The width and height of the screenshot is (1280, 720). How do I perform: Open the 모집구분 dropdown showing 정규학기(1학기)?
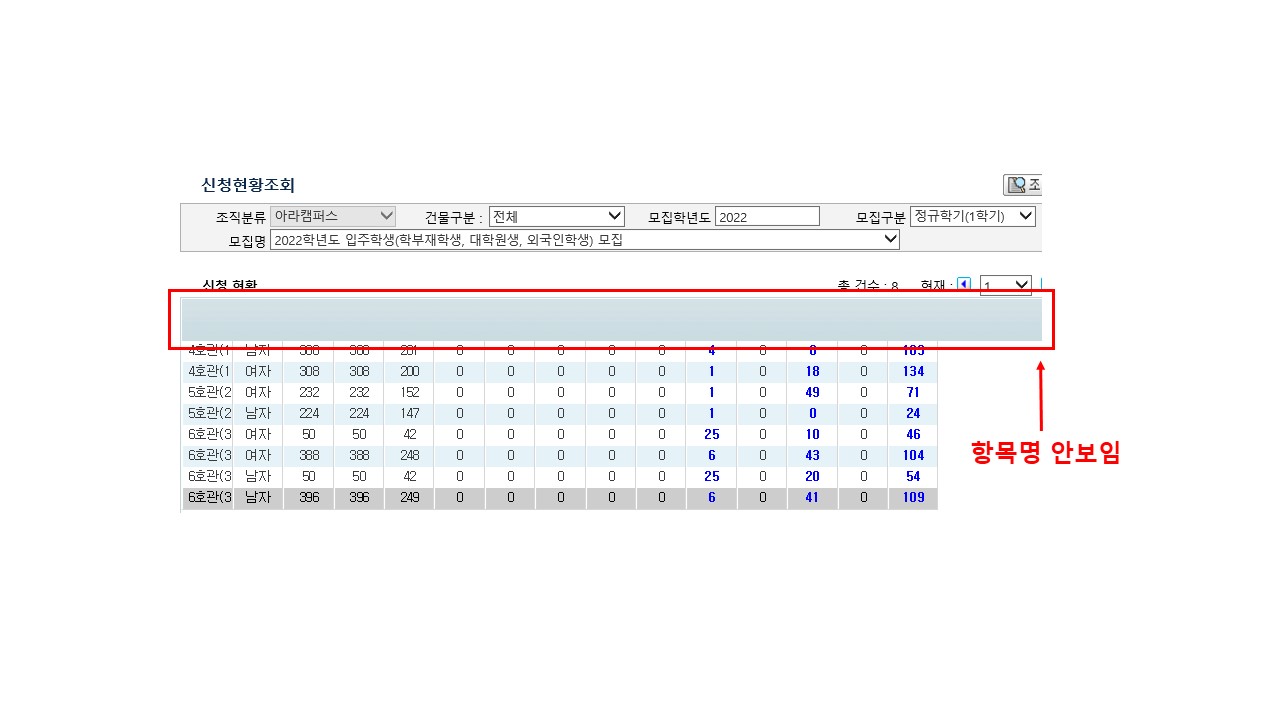972,216
